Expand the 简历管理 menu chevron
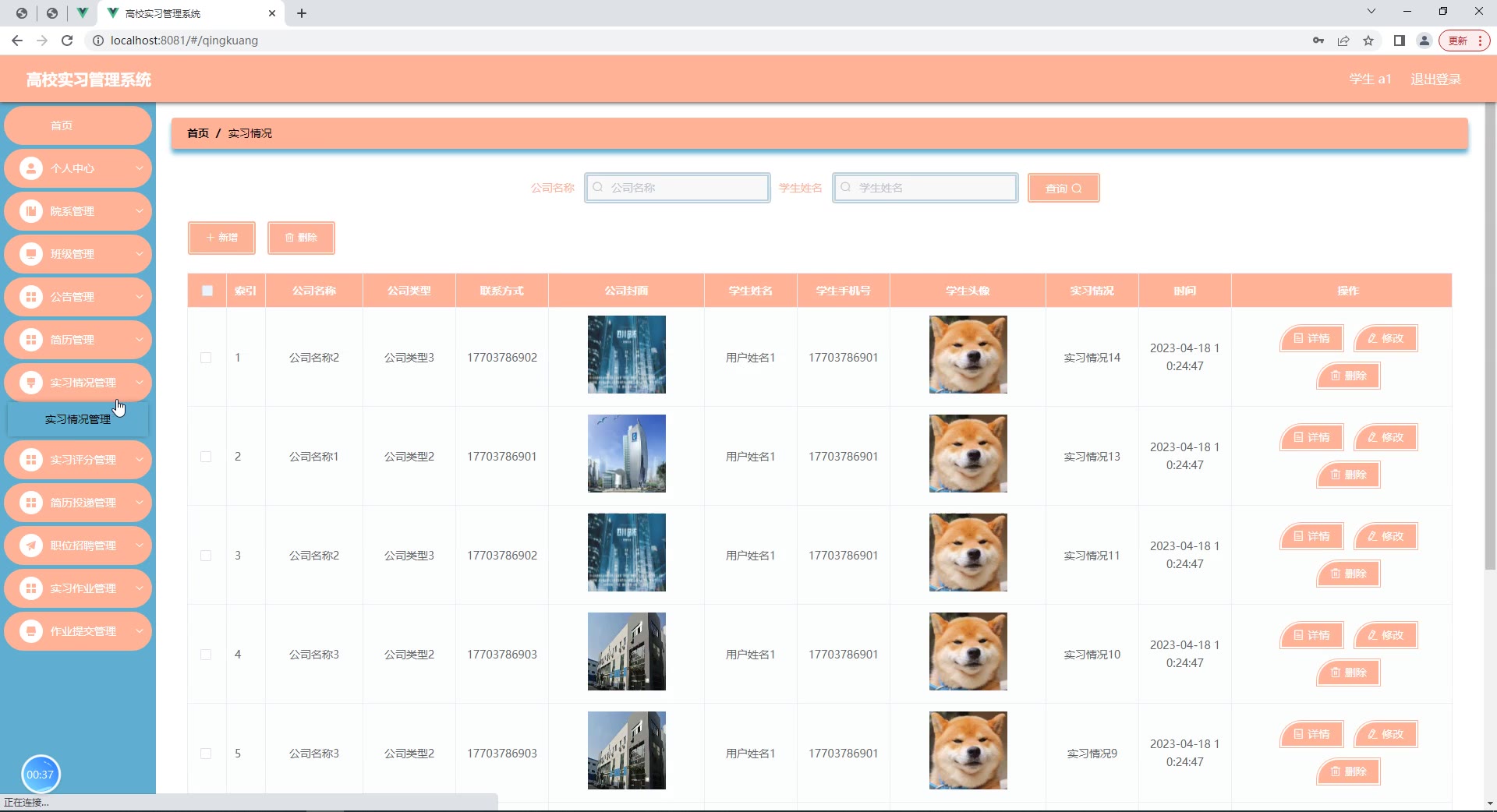The height and width of the screenshot is (812, 1497). [x=140, y=340]
